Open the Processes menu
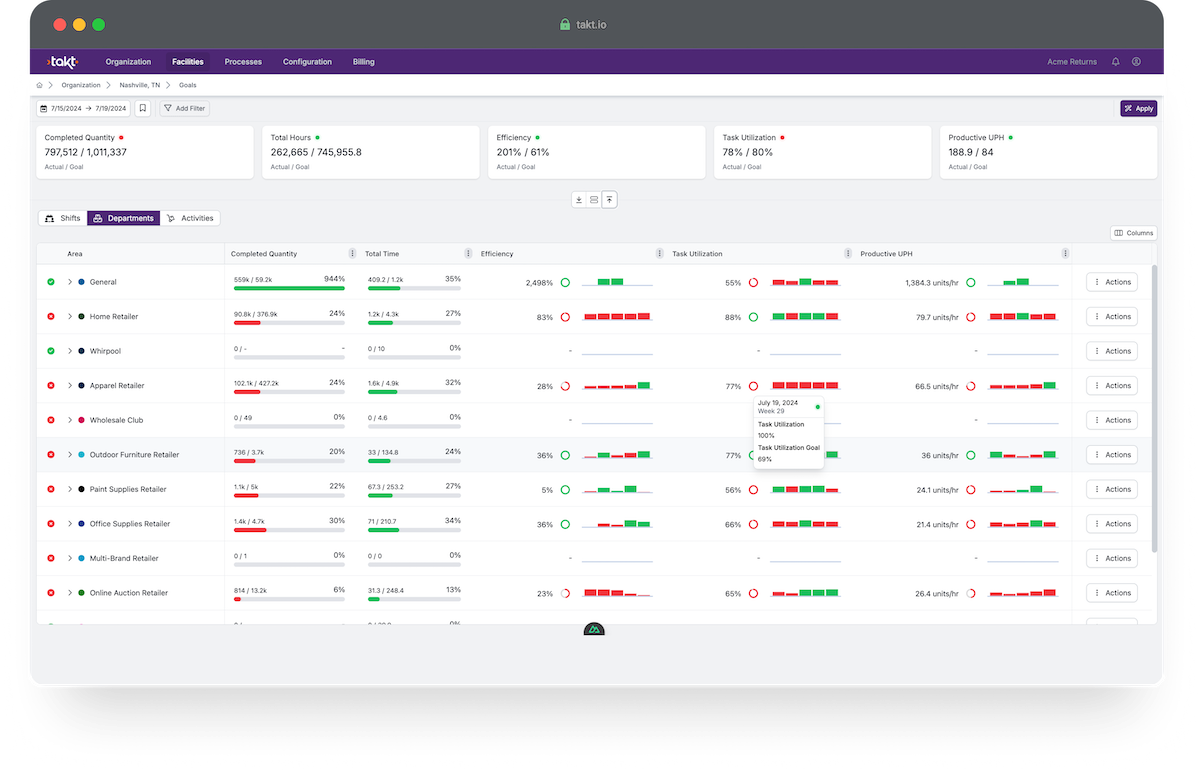The height and width of the screenshot is (771, 1200). point(243,62)
